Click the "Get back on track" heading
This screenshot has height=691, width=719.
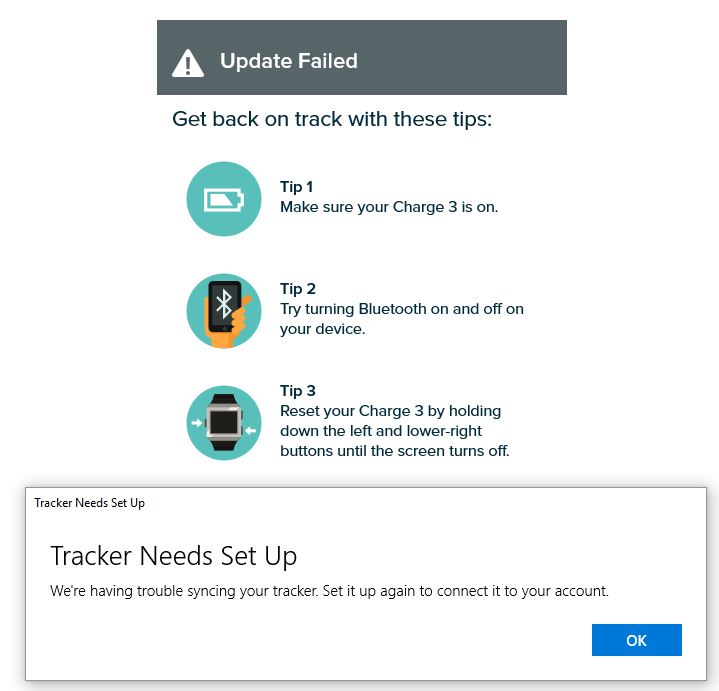(332, 119)
